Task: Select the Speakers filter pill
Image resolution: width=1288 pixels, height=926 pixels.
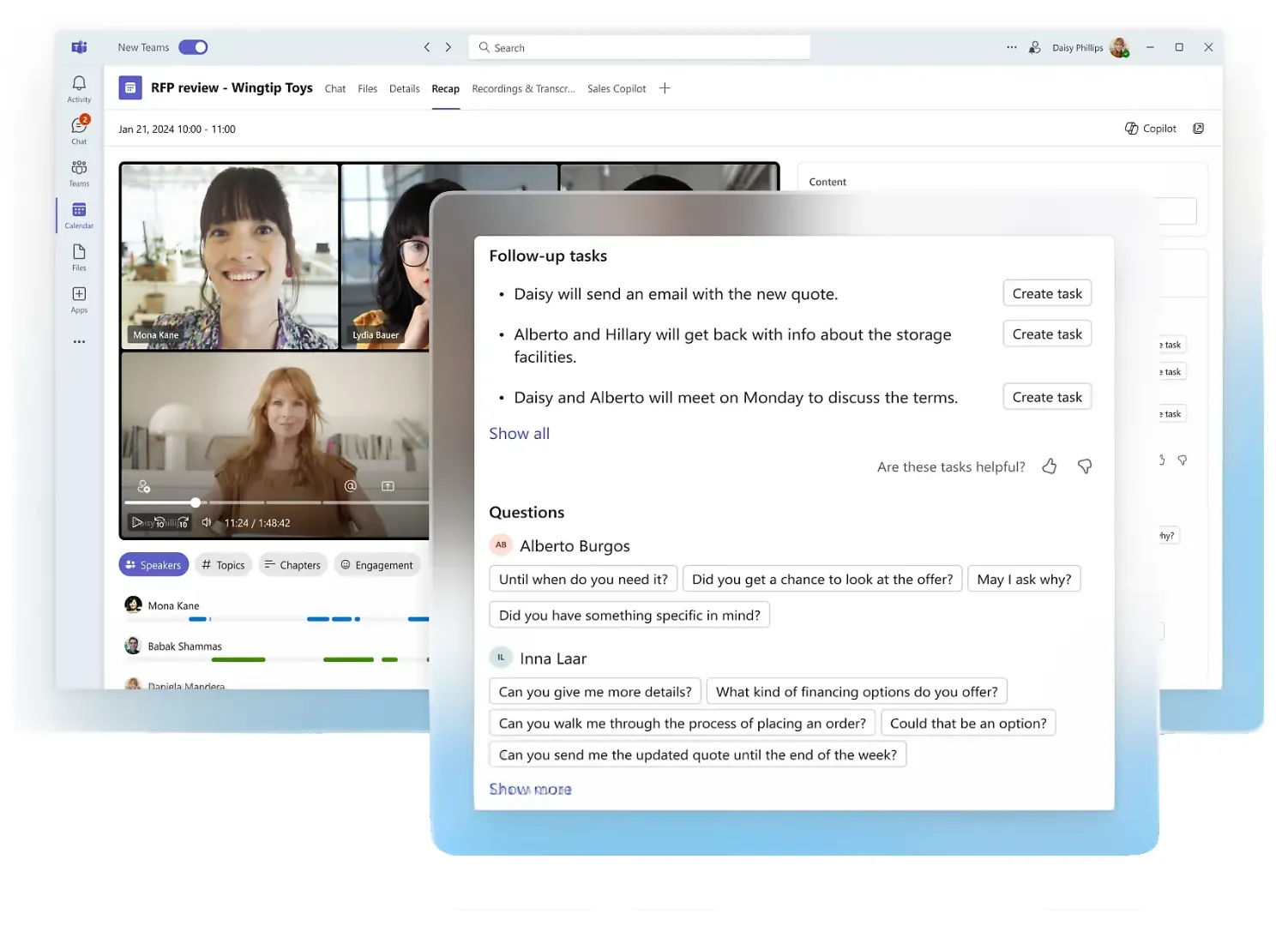Action: click(153, 565)
